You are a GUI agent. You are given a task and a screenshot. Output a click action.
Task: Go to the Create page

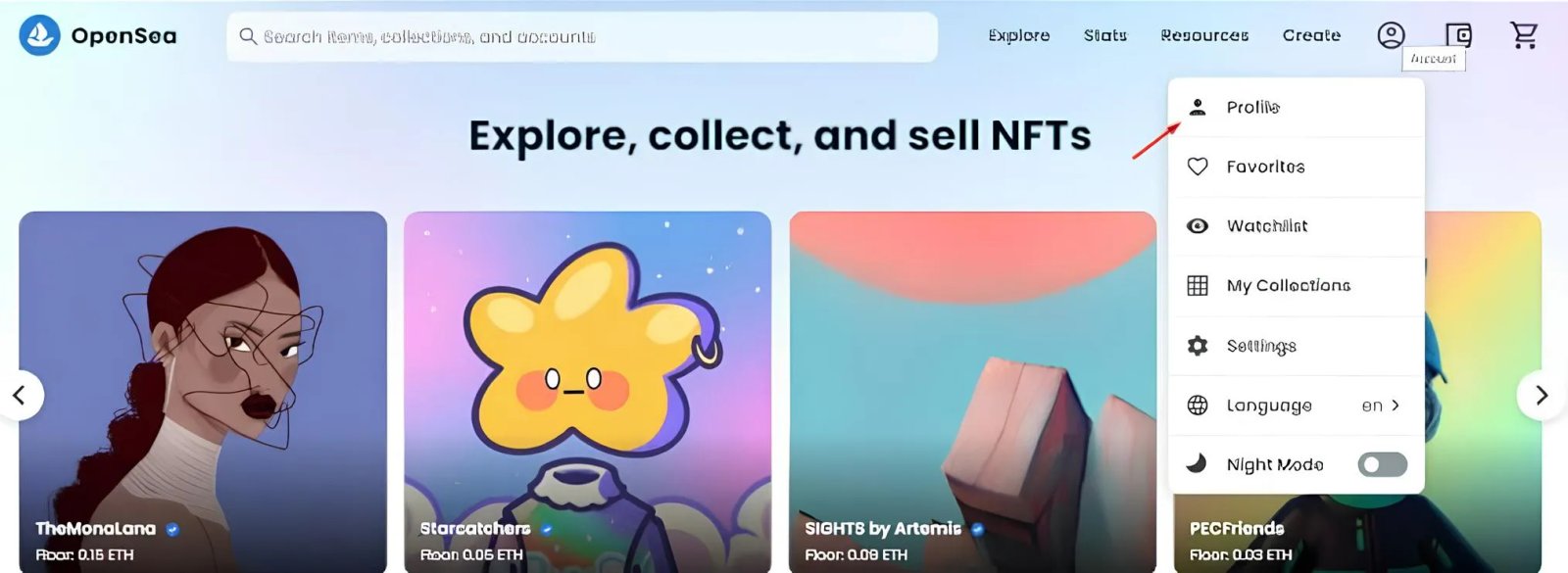1311,35
